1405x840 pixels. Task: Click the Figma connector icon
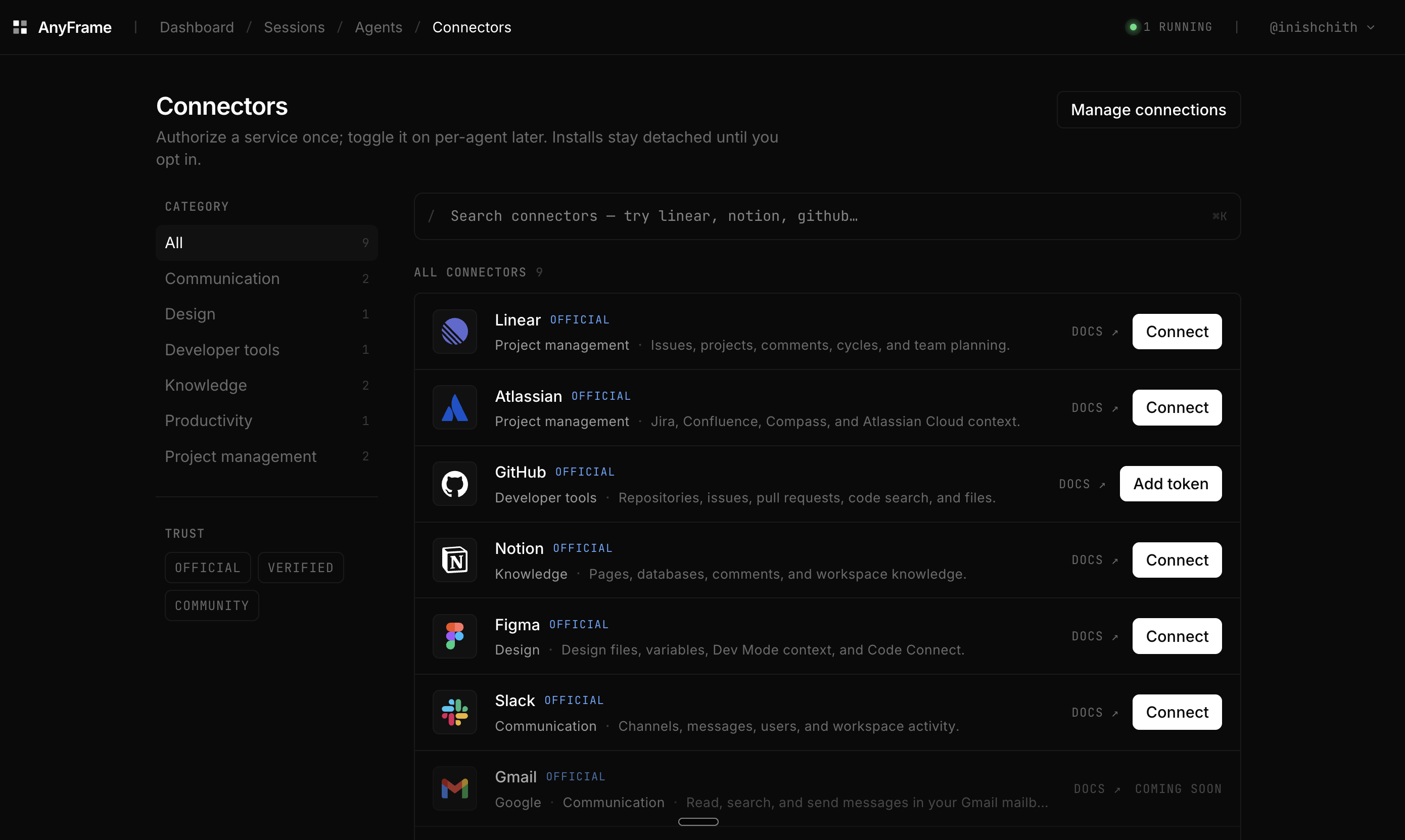click(x=454, y=636)
